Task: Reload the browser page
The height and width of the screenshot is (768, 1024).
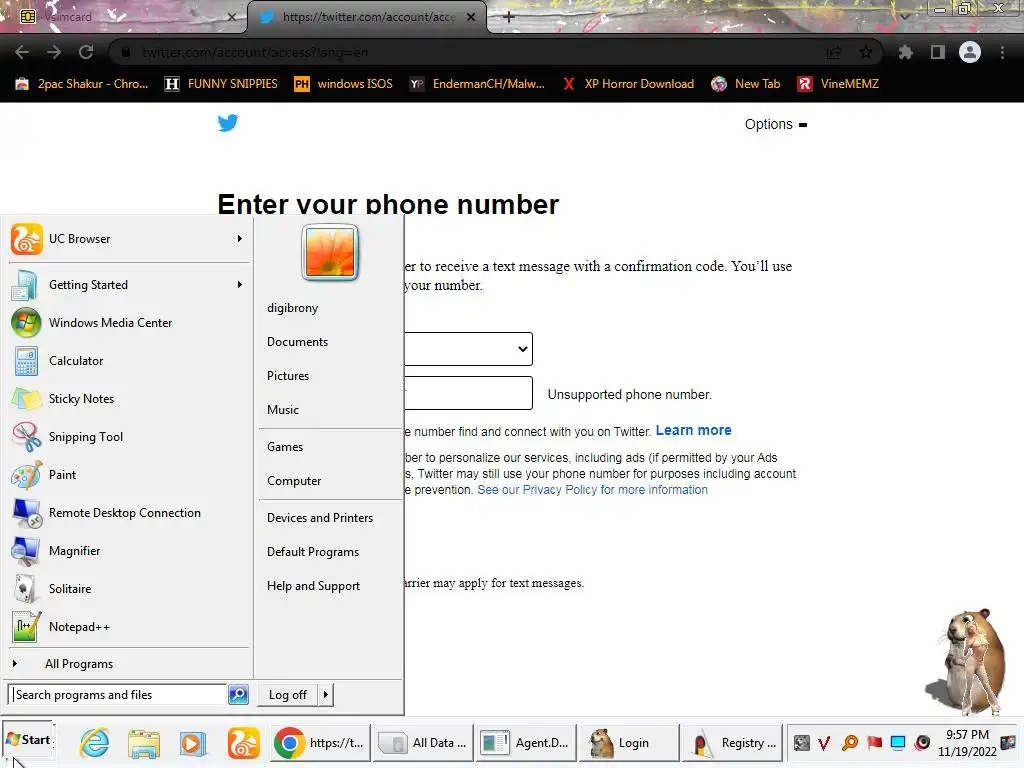Action: [86, 52]
